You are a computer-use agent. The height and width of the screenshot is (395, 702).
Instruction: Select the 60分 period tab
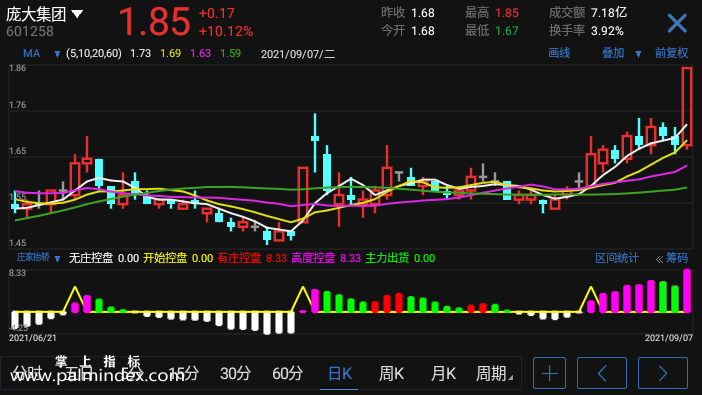coord(287,373)
